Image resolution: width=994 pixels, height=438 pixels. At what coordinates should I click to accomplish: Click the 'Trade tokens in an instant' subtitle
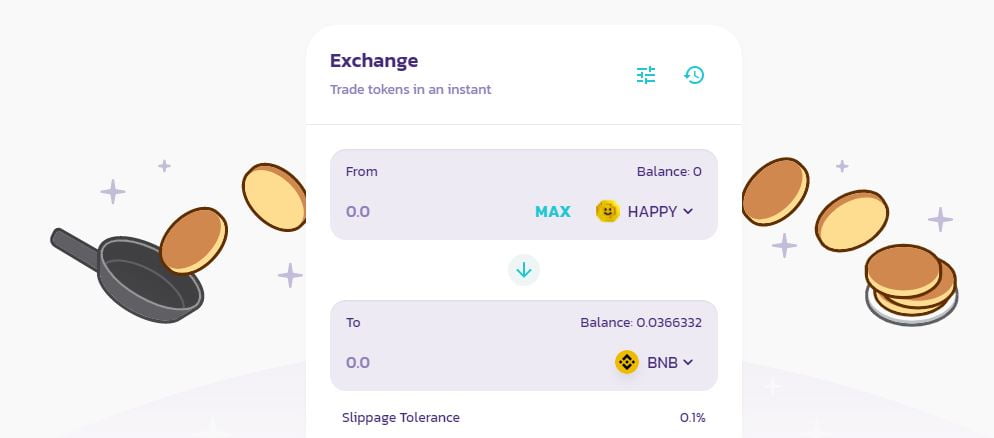tap(411, 89)
